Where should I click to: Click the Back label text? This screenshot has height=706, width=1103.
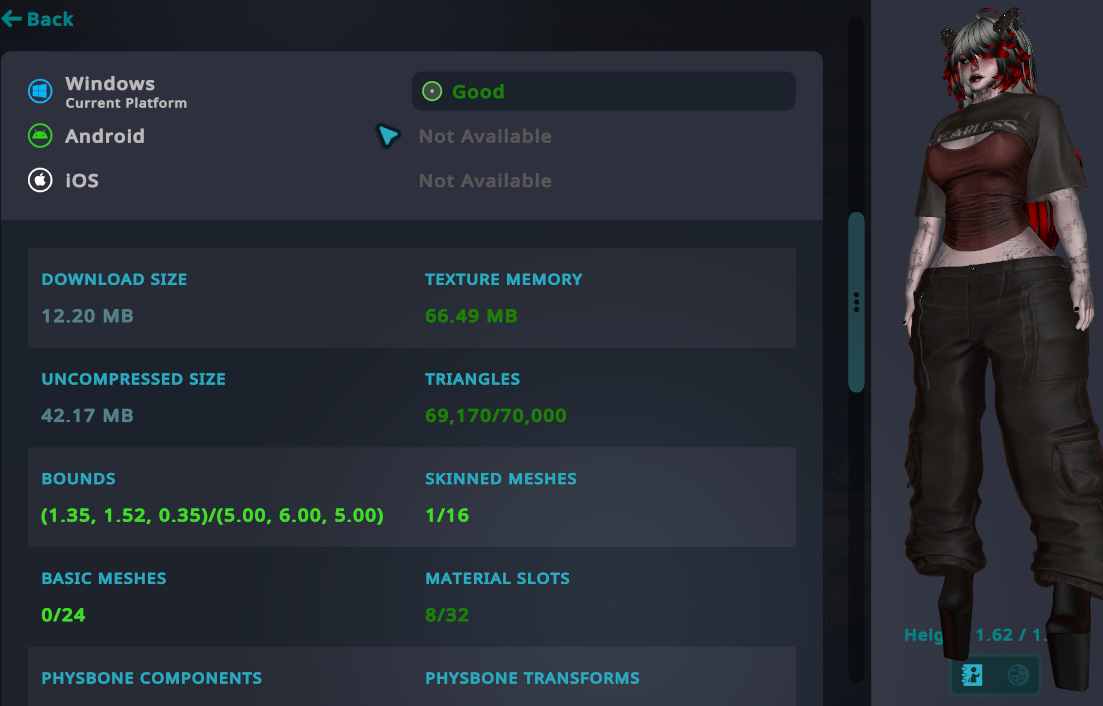tap(50, 19)
